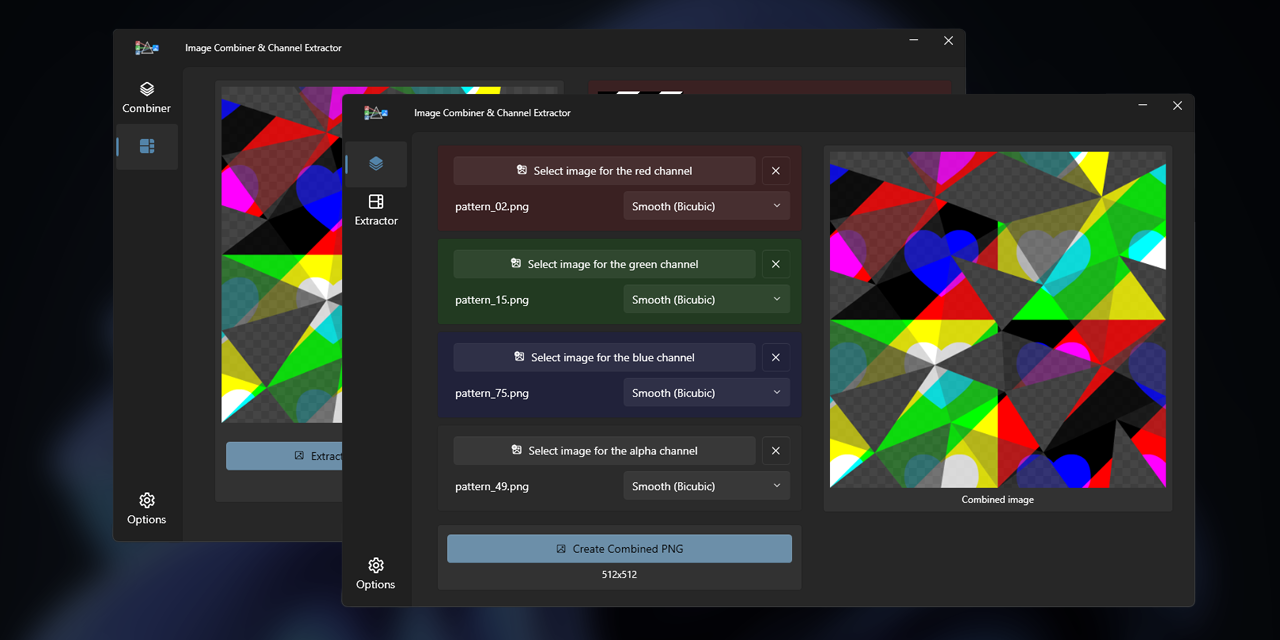Click the front window title text
The image size is (1280, 640).
492,113
